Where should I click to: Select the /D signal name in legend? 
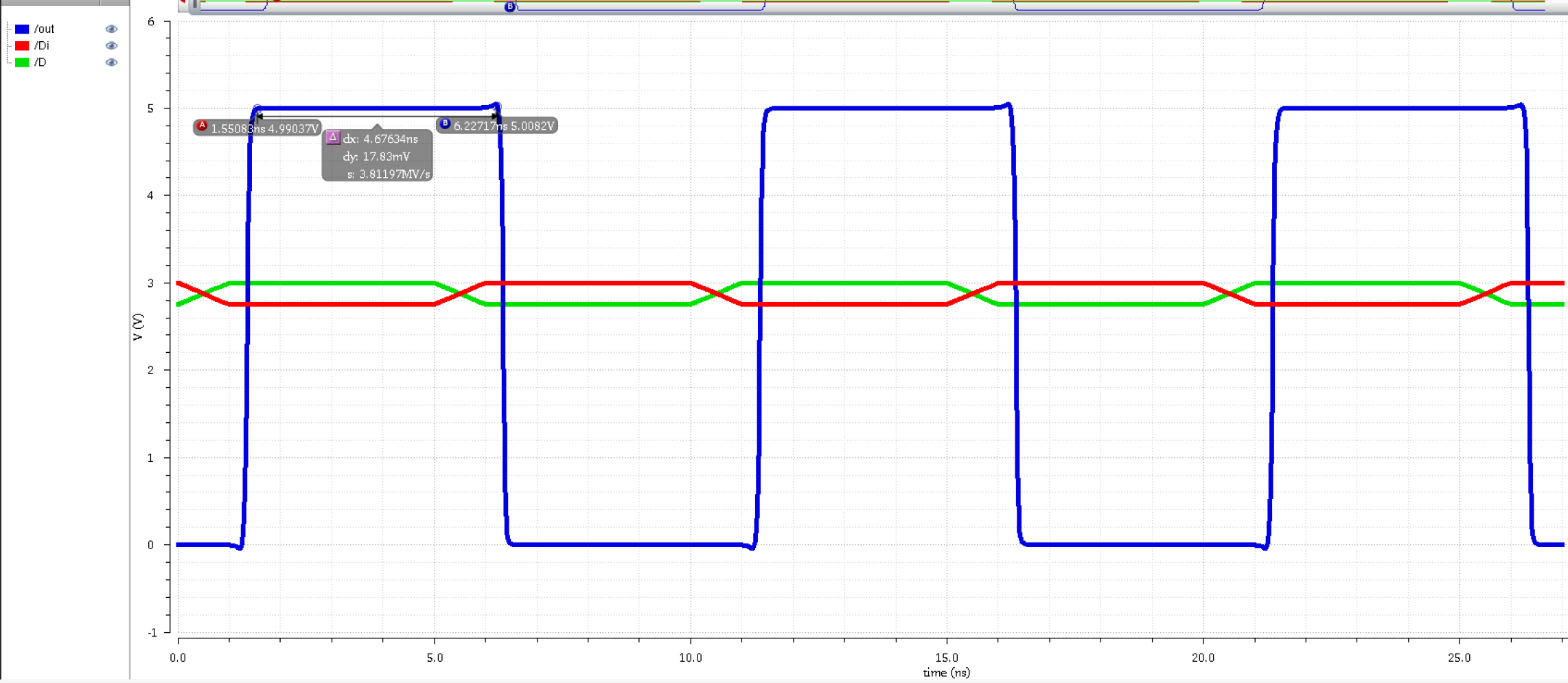pos(41,62)
